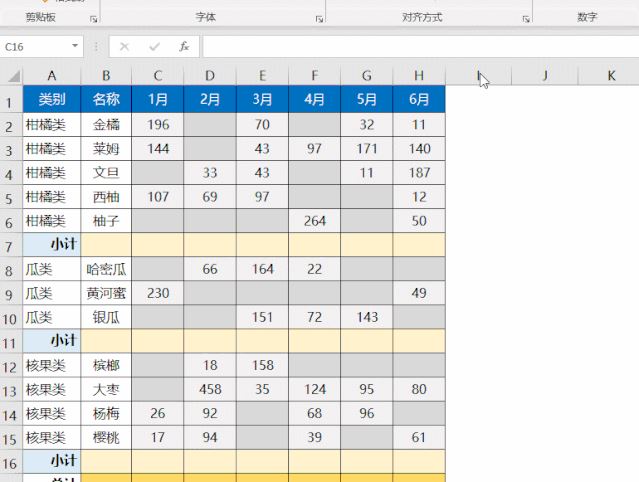Select row 7 header

point(11,245)
